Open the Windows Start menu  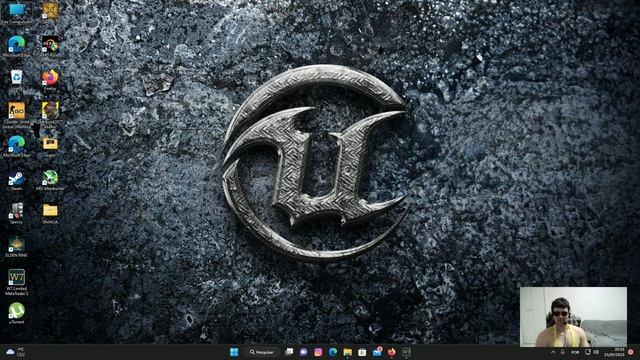coord(234,352)
